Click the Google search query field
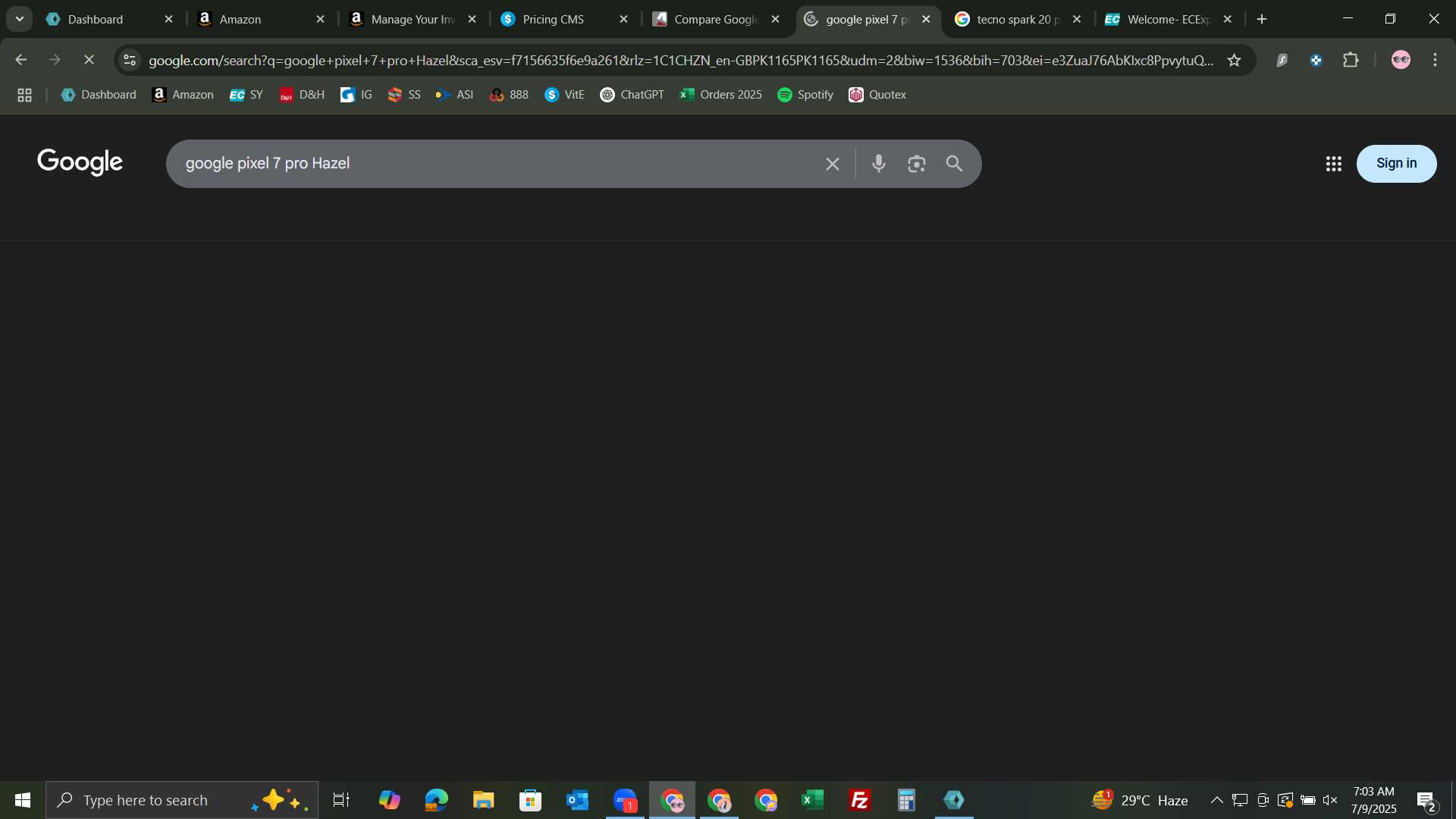 point(493,164)
